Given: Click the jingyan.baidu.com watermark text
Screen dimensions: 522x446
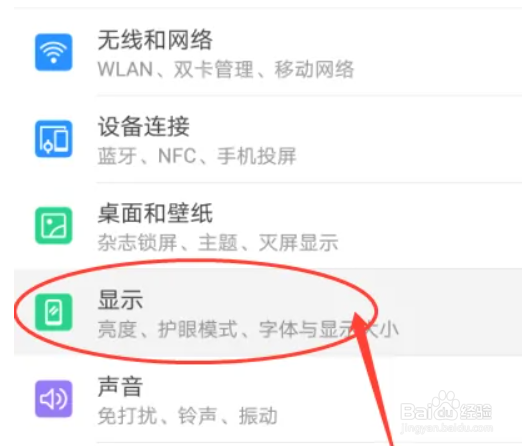Looking at the screenshot, I should pyautogui.click(x=447, y=428).
